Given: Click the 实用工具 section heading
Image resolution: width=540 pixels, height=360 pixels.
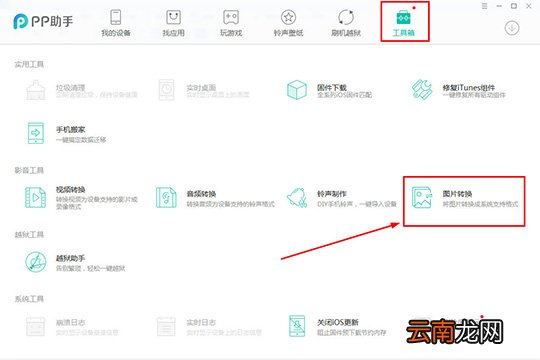Looking at the screenshot, I should click(x=29, y=64).
